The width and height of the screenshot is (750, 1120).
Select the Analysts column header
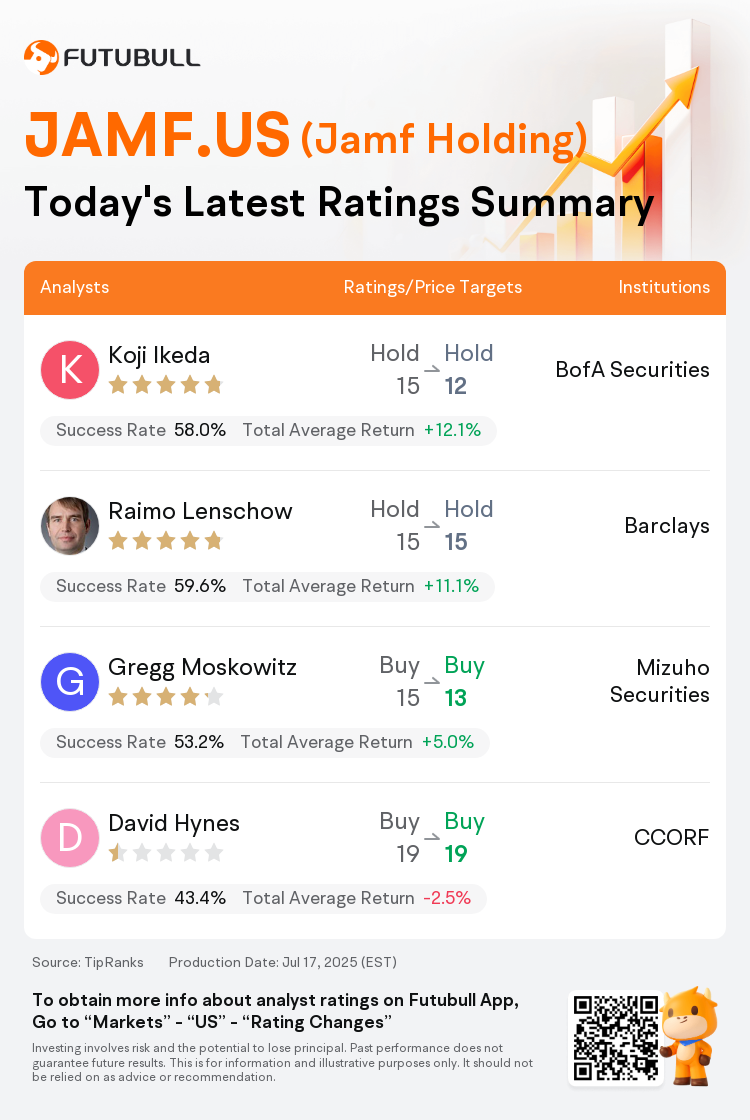tap(75, 287)
